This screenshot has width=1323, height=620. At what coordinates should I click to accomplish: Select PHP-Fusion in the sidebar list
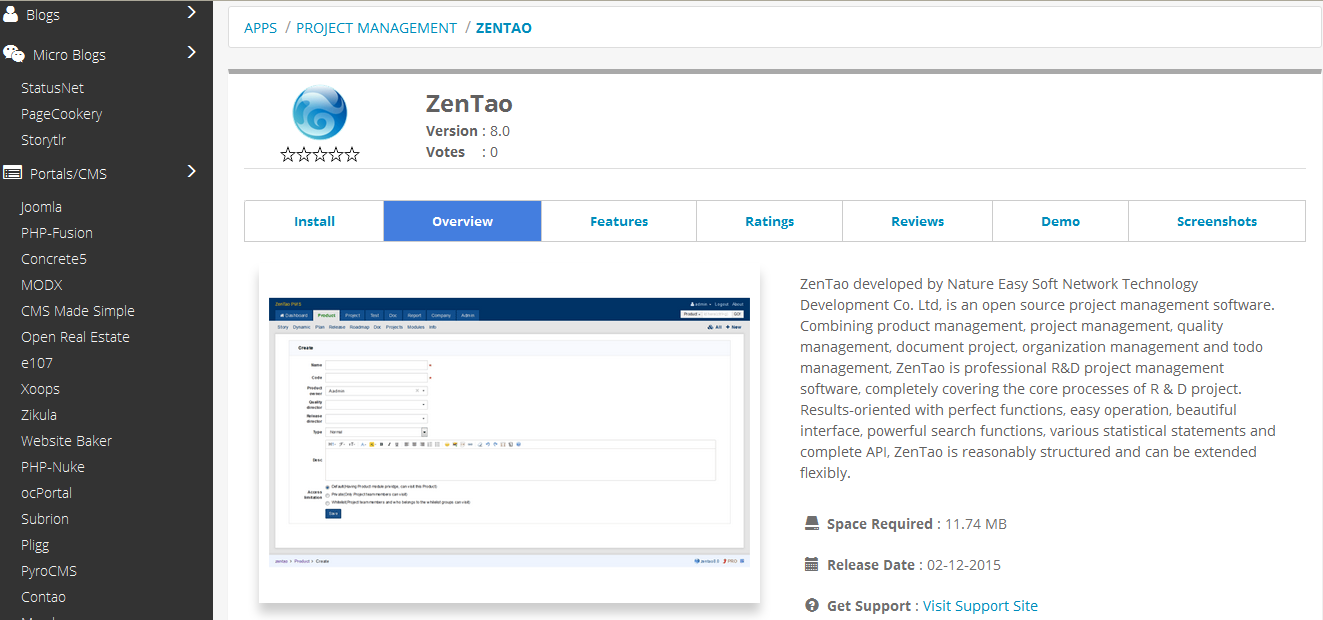tap(57, 233)
